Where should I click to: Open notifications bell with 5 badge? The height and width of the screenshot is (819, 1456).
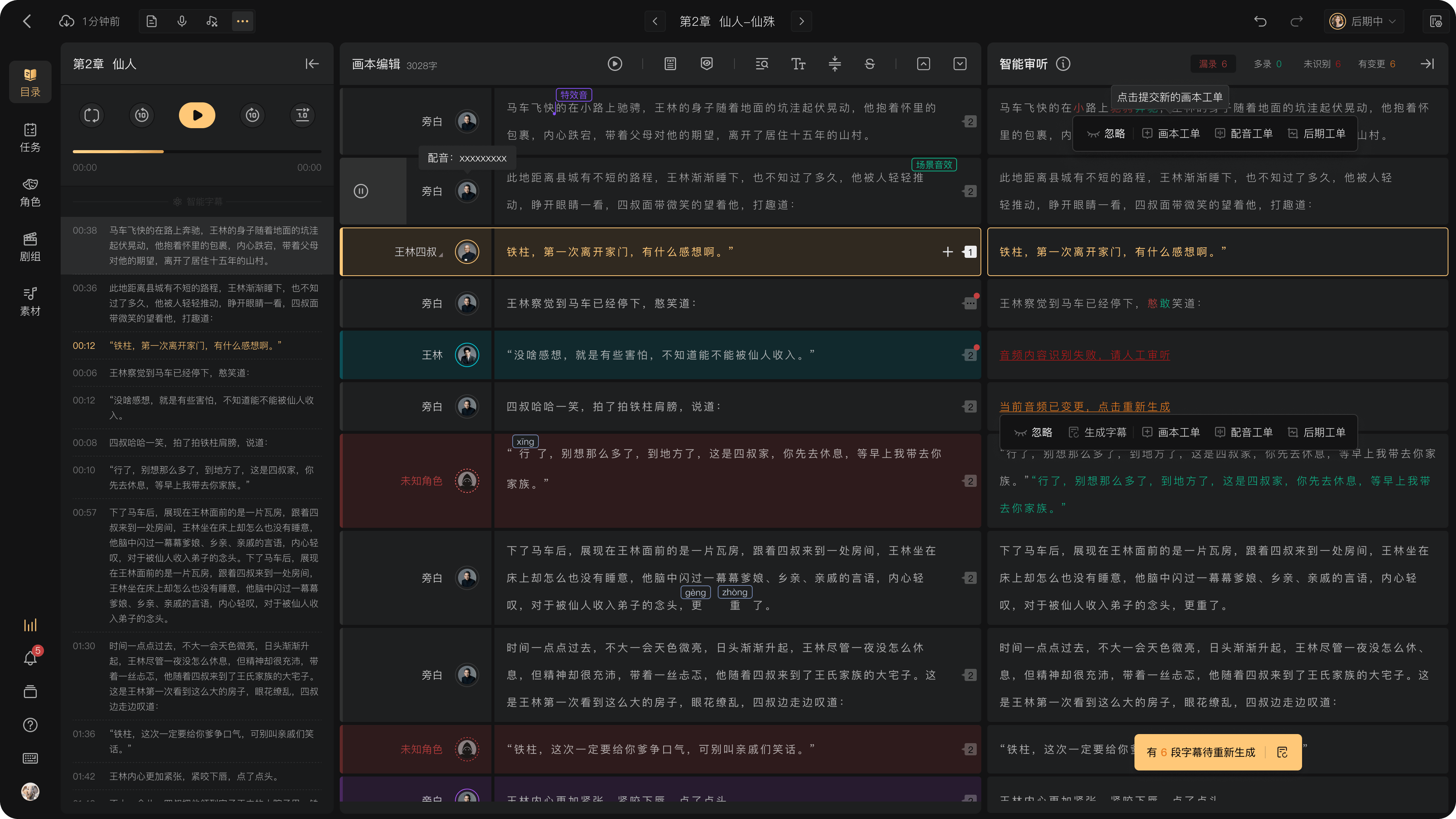coord(31,657)
